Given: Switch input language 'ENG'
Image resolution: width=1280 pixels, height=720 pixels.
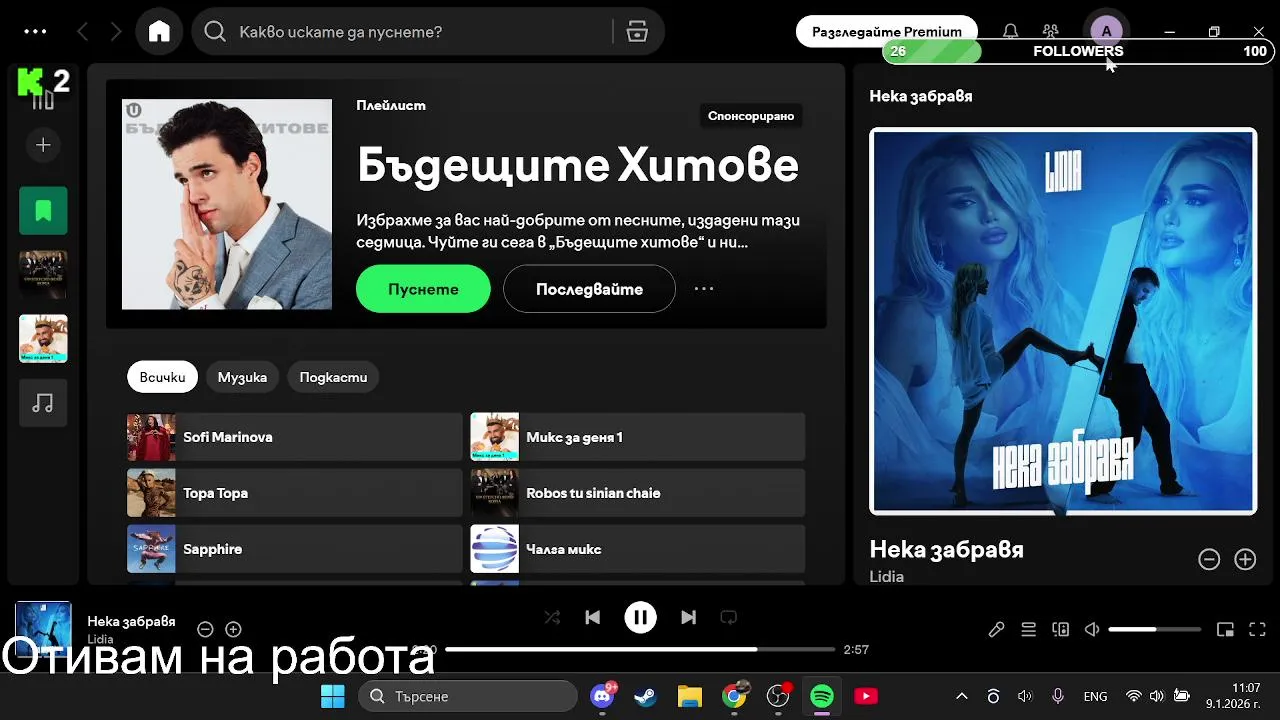Looking at the screenshot, I should pyautogui.click(x=1095, y=696).
